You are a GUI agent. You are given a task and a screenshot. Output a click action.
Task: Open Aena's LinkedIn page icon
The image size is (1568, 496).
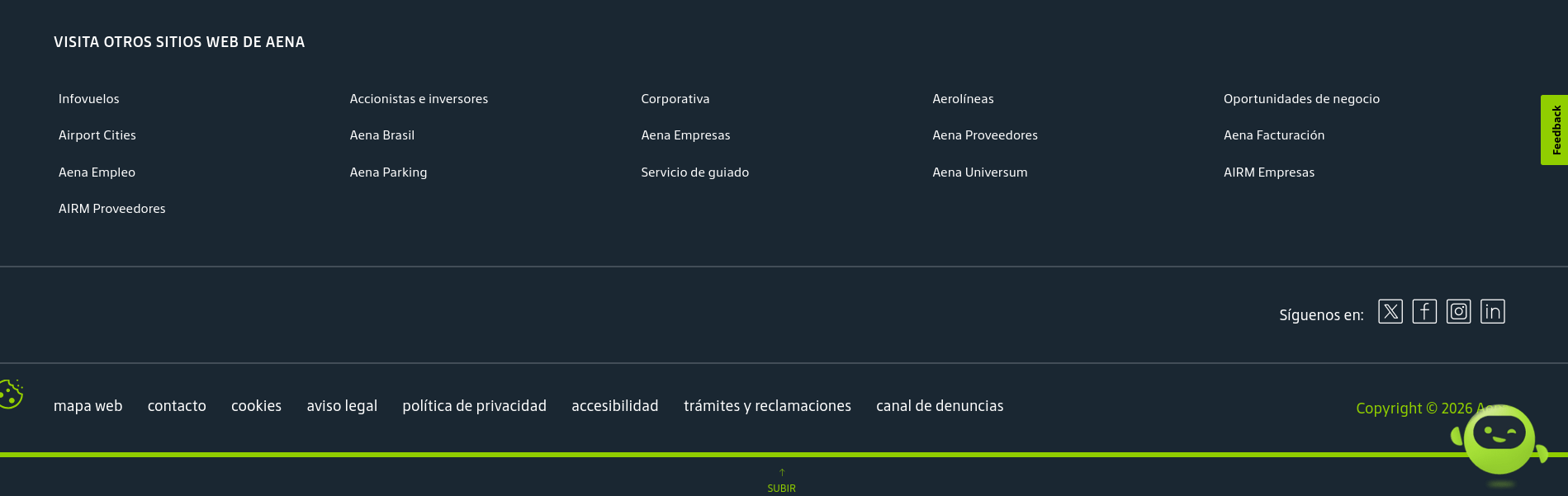(1492, 312)
